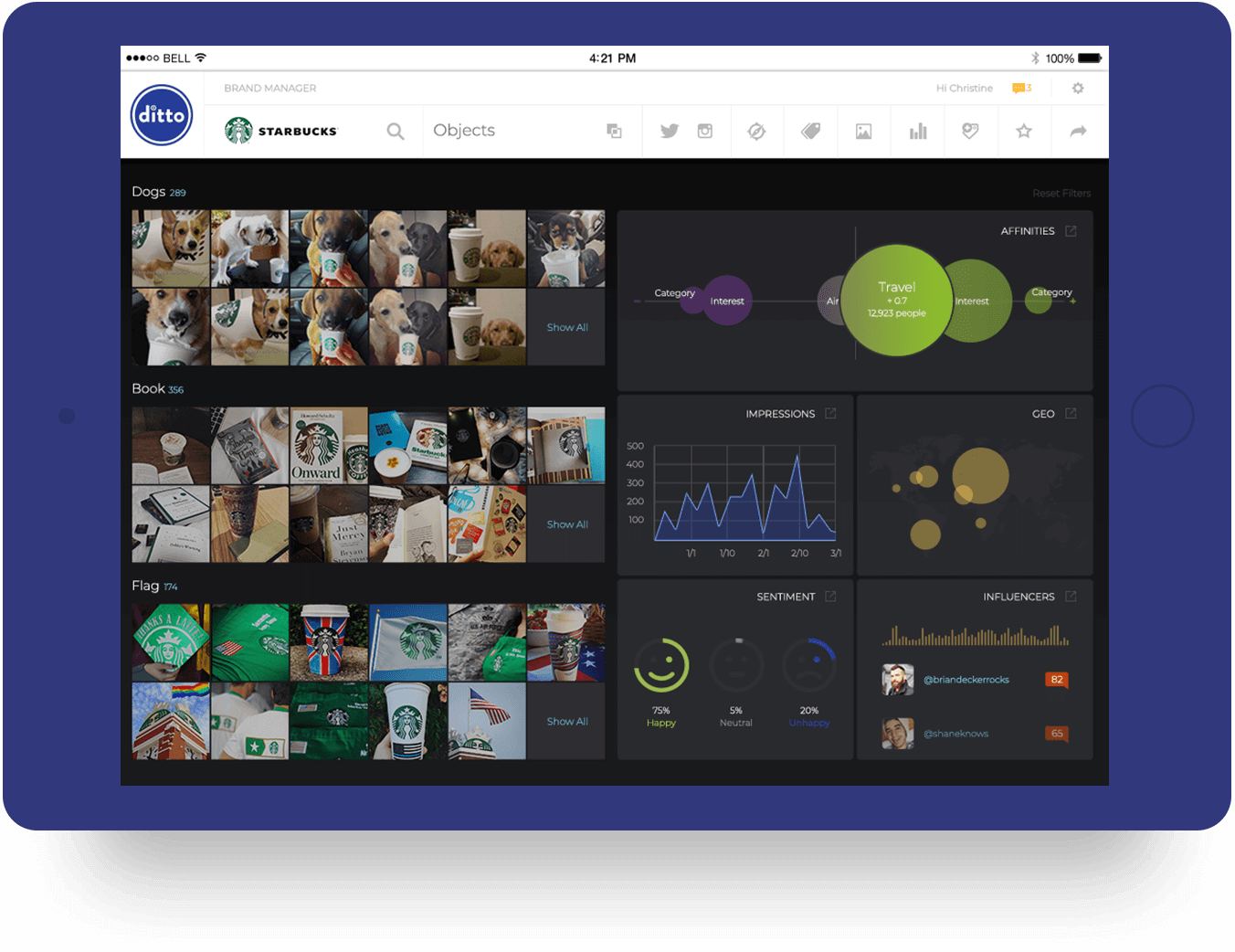Click the Bluetooth status icon
This screenshot has width=1235, height=952.
coord(1035,58)
